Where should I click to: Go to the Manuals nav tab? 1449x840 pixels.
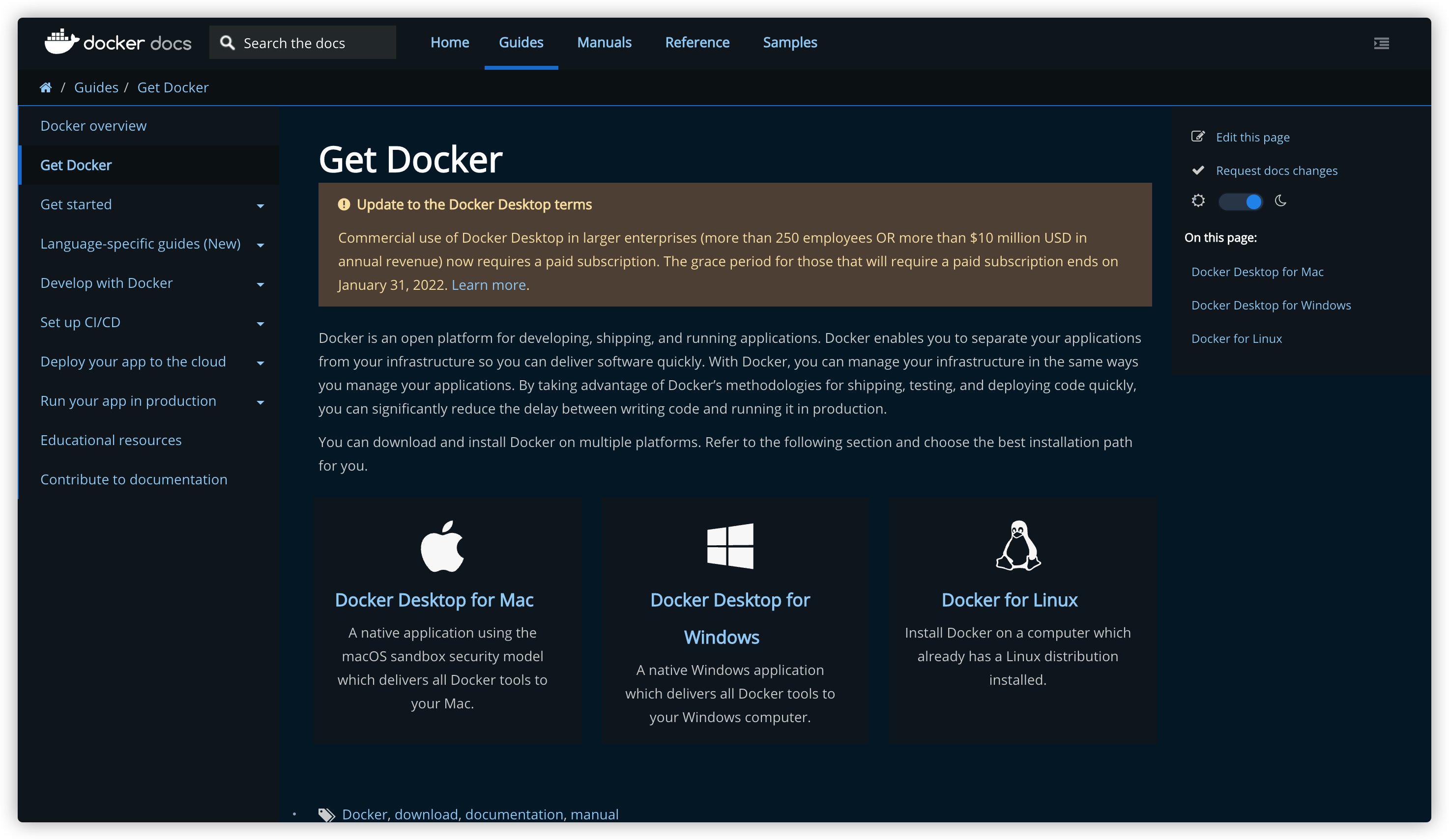[605, 43]
